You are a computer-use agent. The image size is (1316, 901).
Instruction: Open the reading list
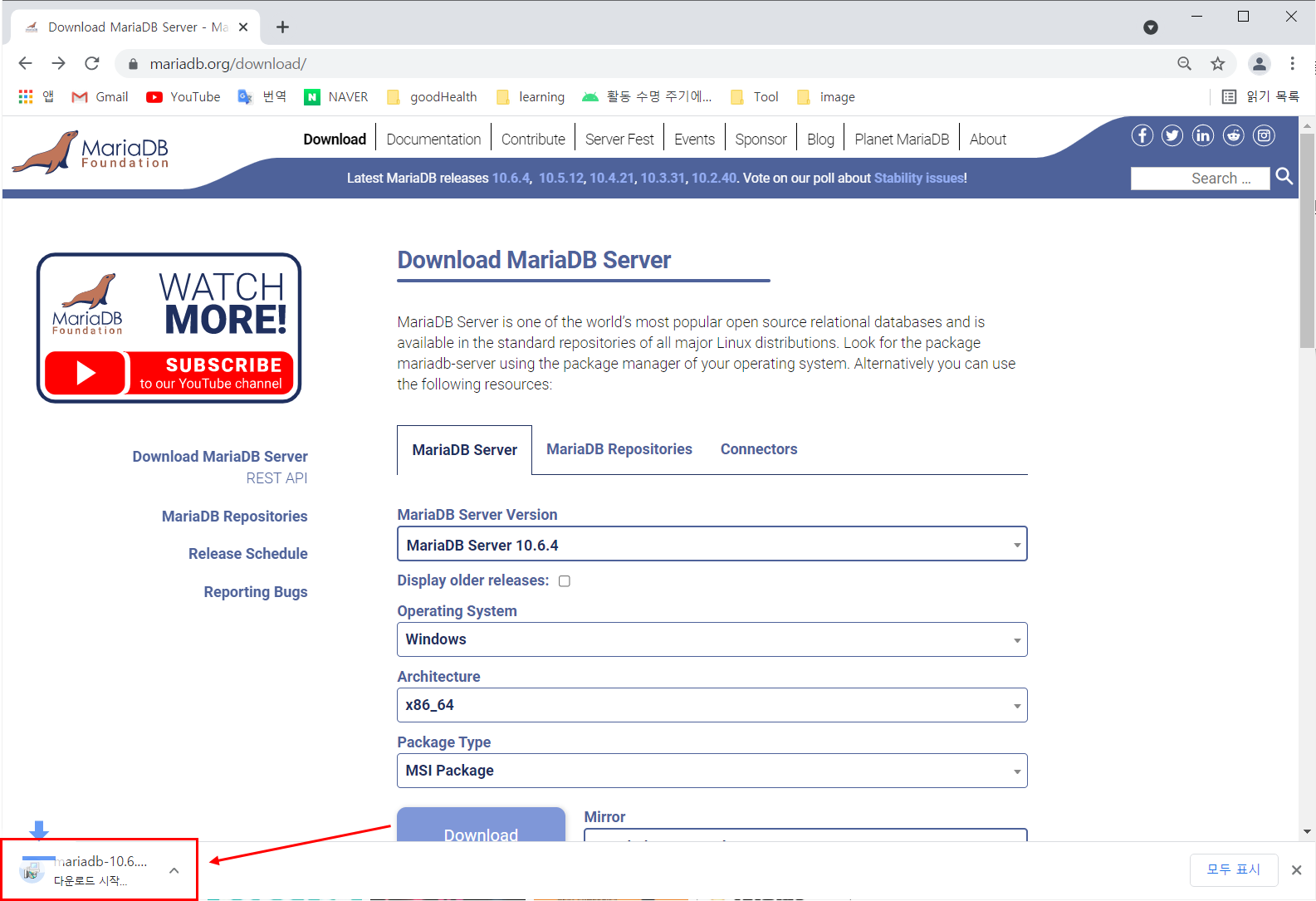coord(1260,97)
